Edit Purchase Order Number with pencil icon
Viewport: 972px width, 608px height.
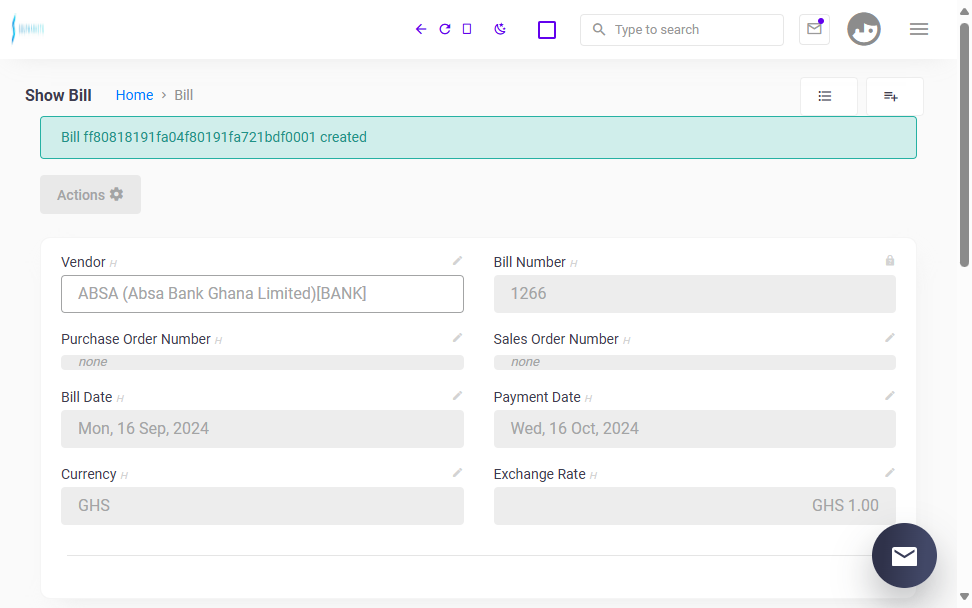coord(457,338)
